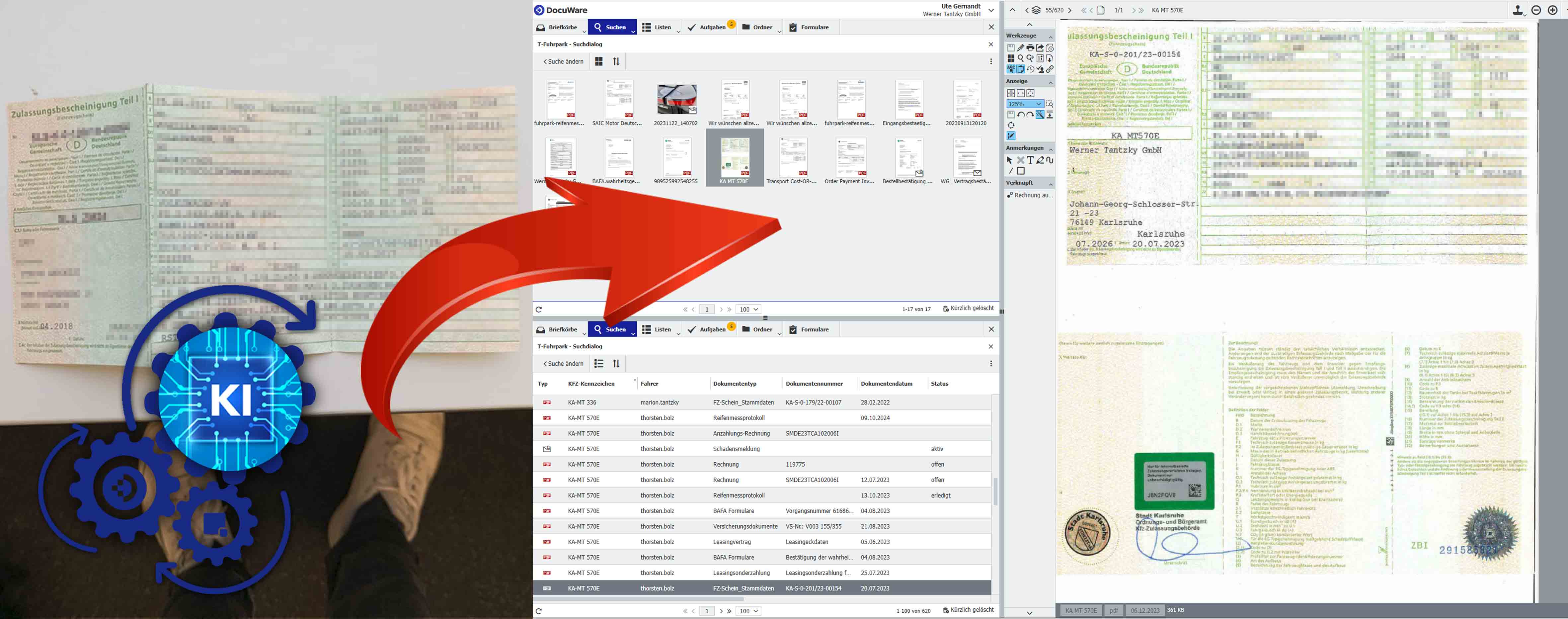
Task: Open page size 100 dropdown in thumbnail pane
Action: coord(749,309)
